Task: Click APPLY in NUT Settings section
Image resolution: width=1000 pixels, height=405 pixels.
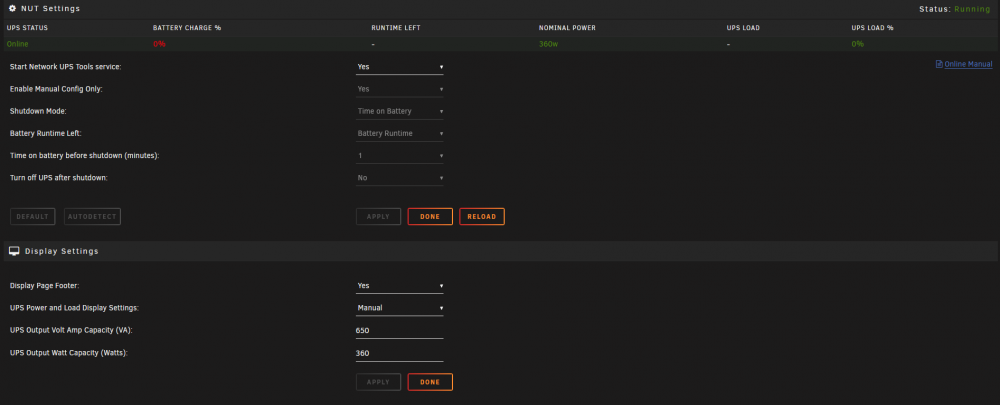Action: tap(378, 217)
